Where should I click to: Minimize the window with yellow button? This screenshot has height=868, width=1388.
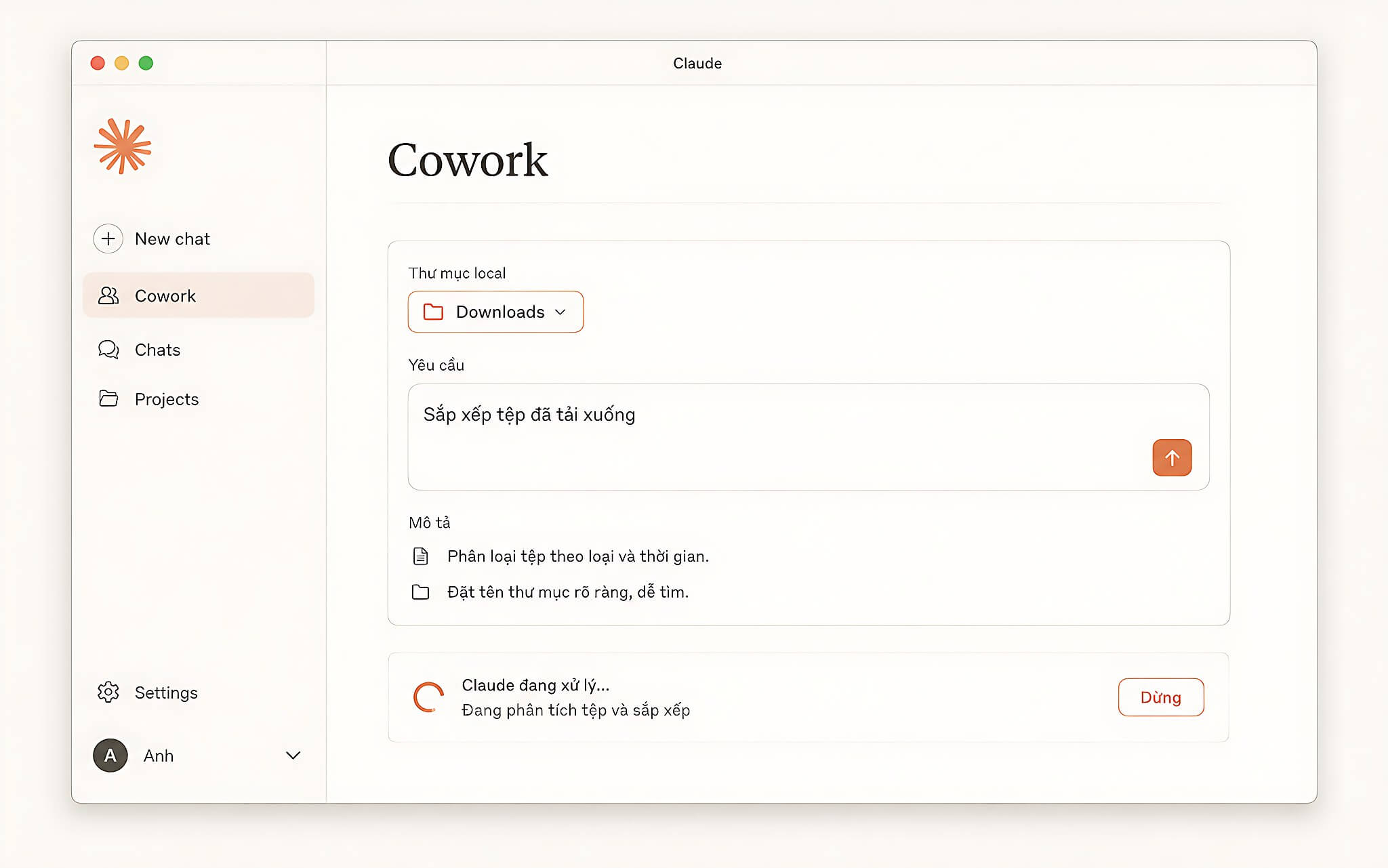tap(122, 63)
